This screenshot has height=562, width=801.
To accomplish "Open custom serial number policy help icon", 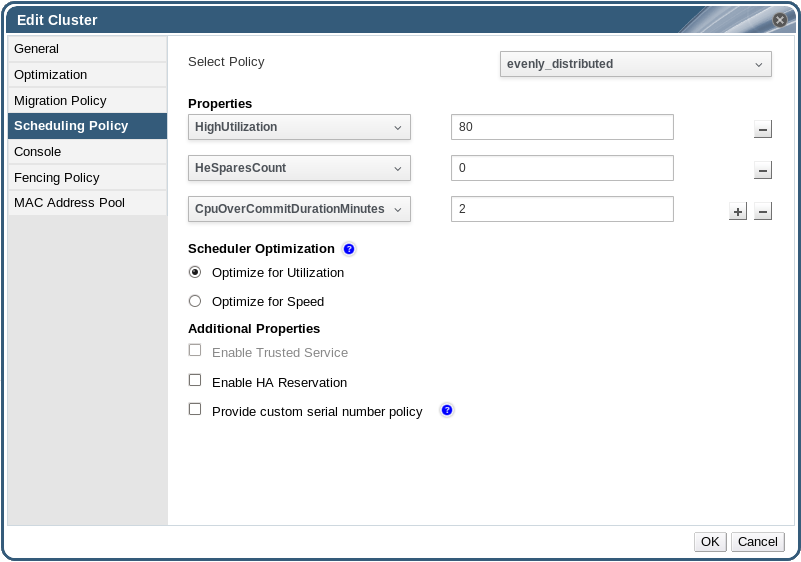I will [x=447, y=410].
